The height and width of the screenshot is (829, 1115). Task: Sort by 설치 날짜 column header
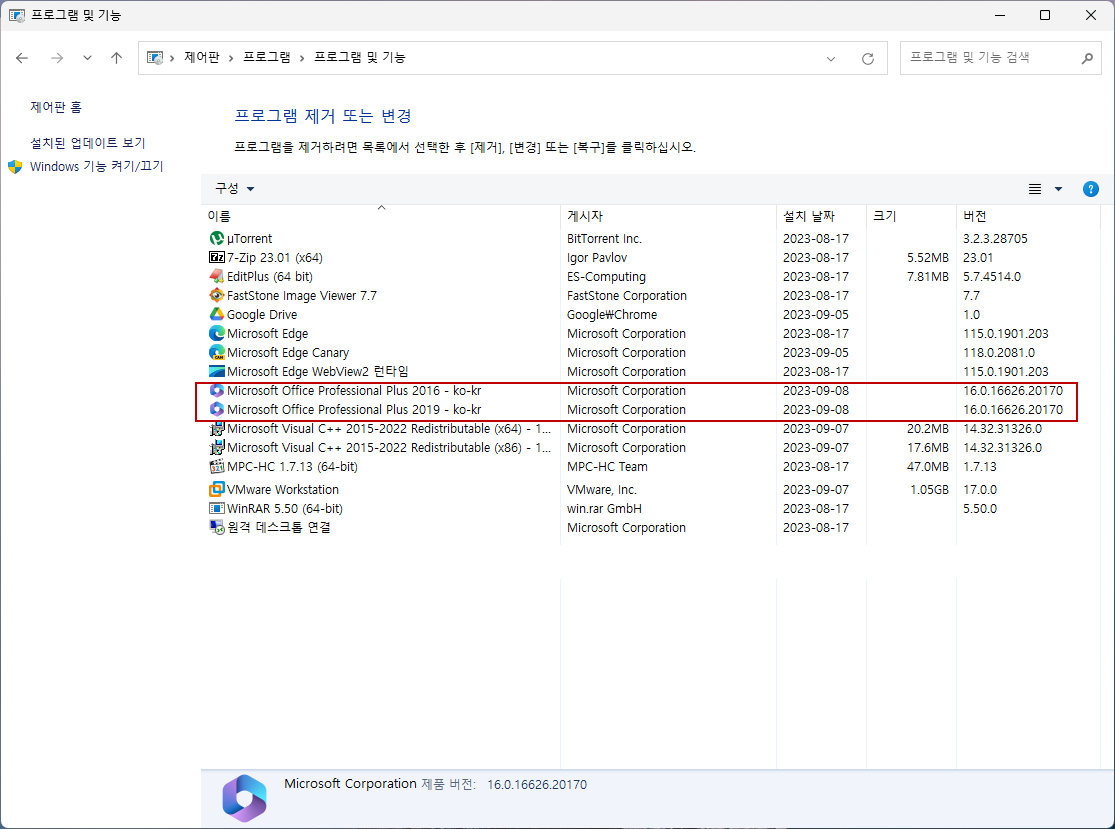point(821,215)
